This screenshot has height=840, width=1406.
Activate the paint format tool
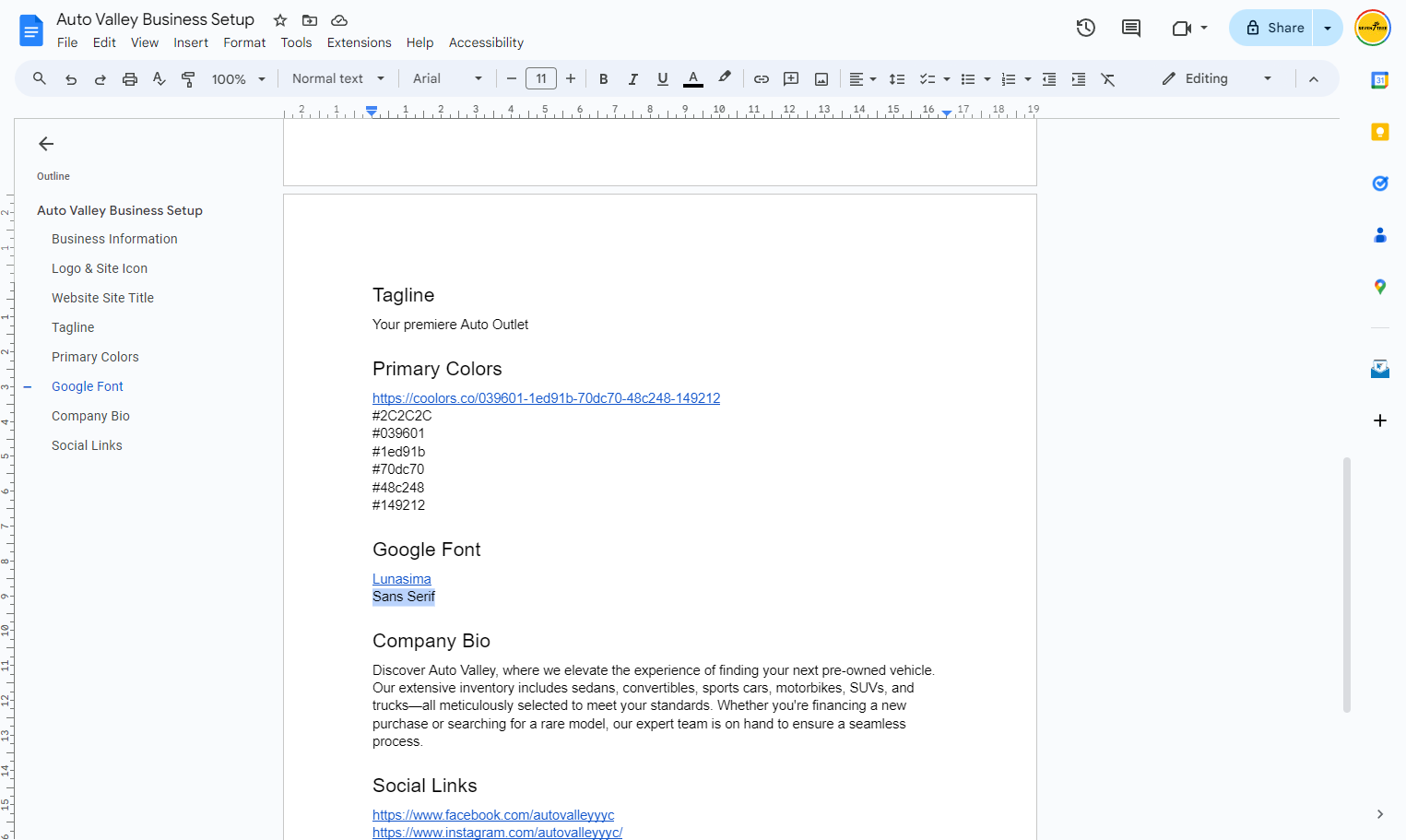188,79
